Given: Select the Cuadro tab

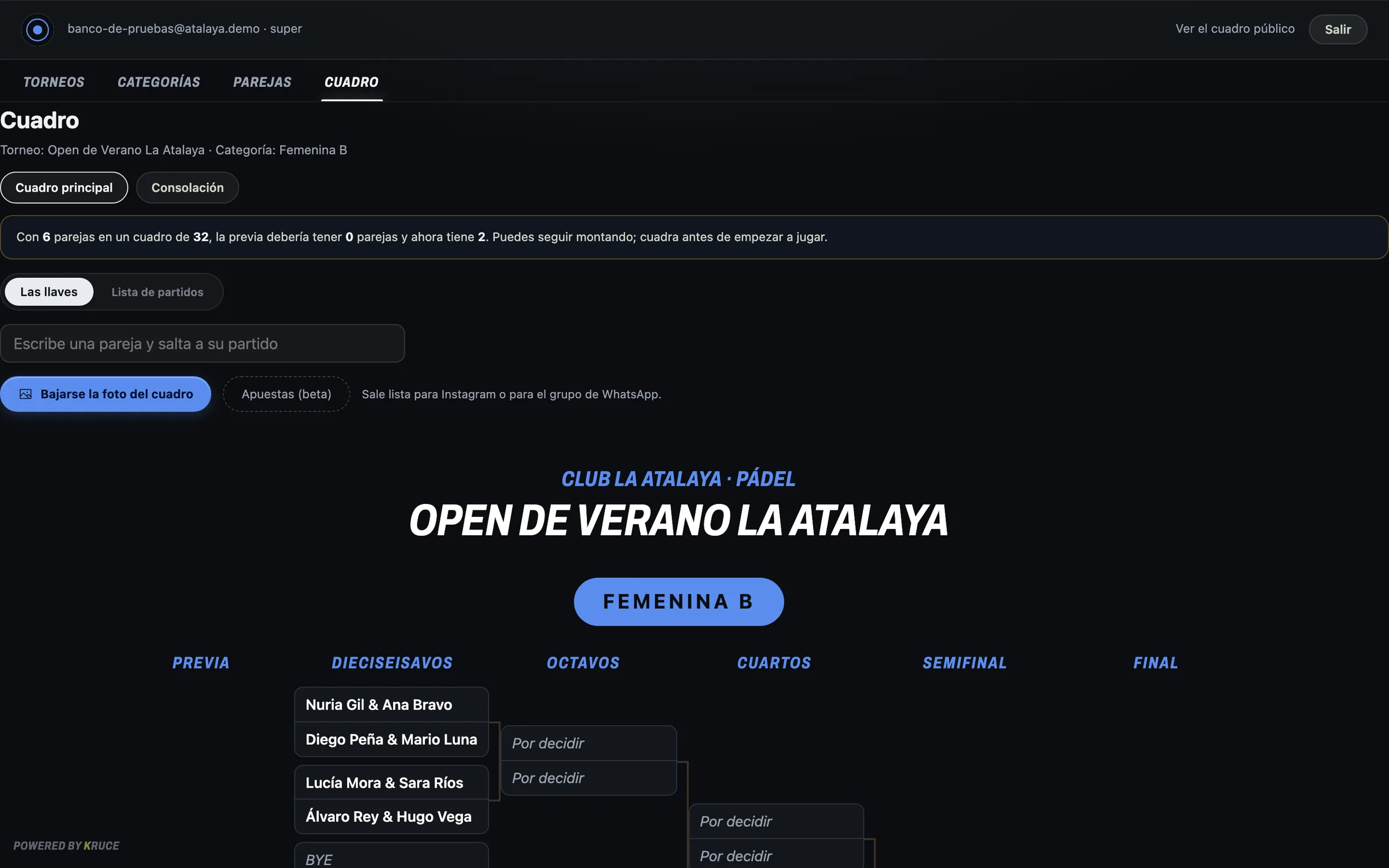Looking at the screenshot, I should (351, 82).
